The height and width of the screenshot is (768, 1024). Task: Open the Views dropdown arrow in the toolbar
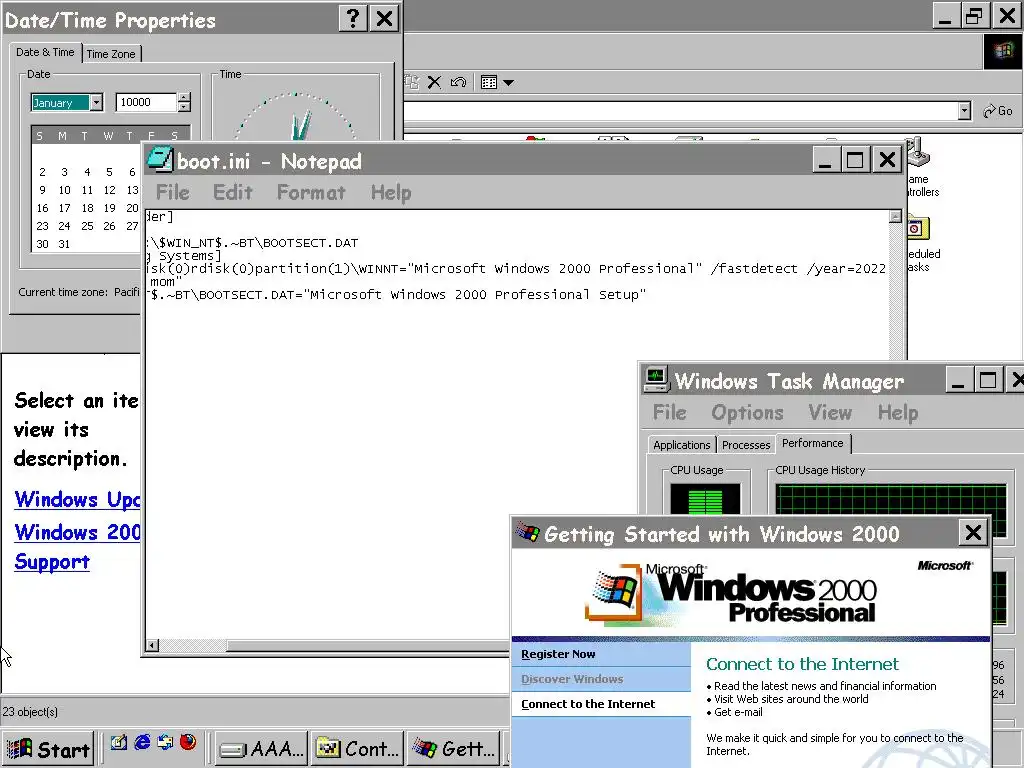coord(509,82)
